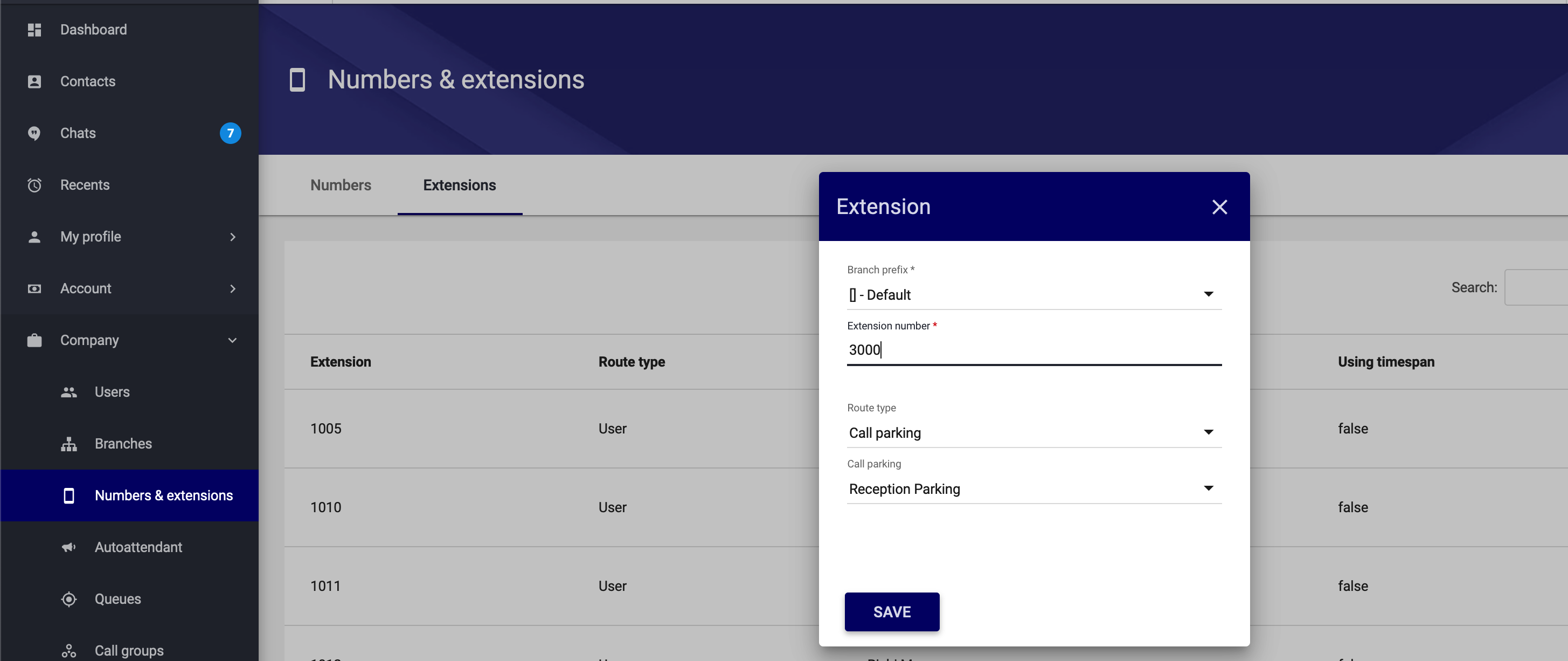Viewport: 1568px width, 661px height.
Task: Click the Chats speech bubble icon
Action: (x=34, y=133)
